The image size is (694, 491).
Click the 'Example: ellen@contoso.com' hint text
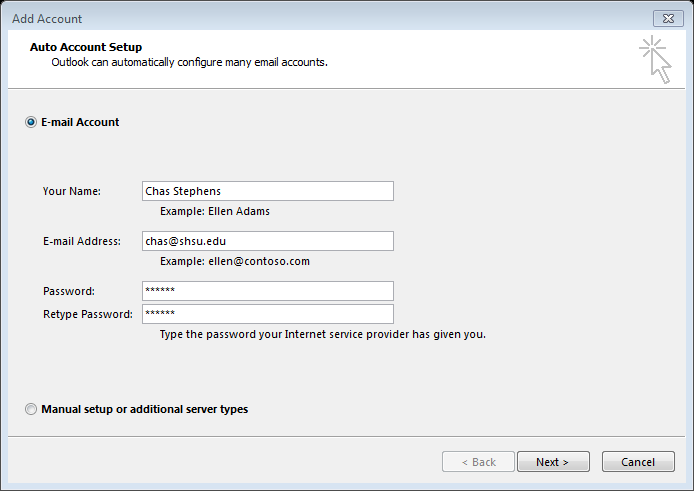[x=235, y=261]
